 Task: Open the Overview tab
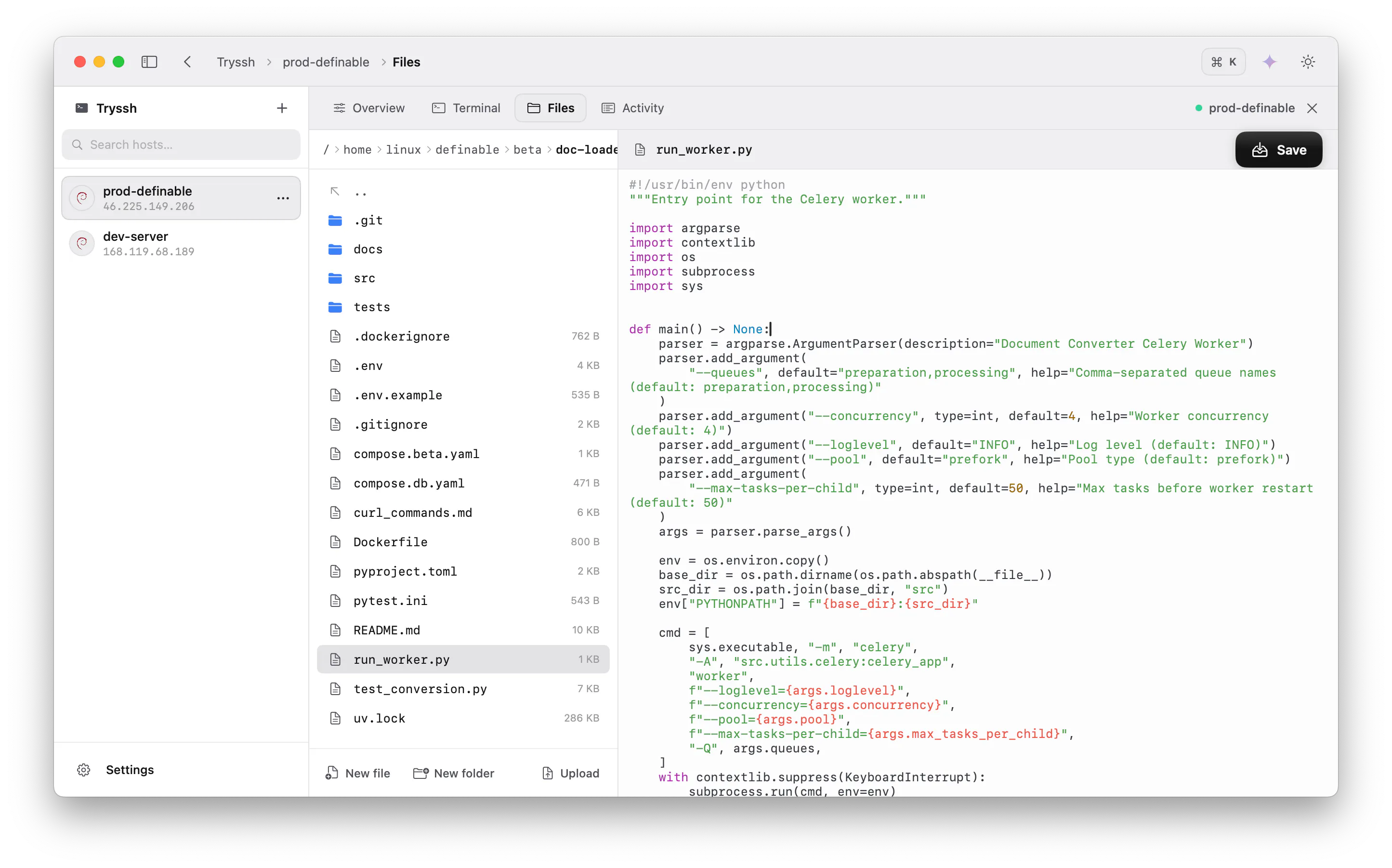[369, 108]
